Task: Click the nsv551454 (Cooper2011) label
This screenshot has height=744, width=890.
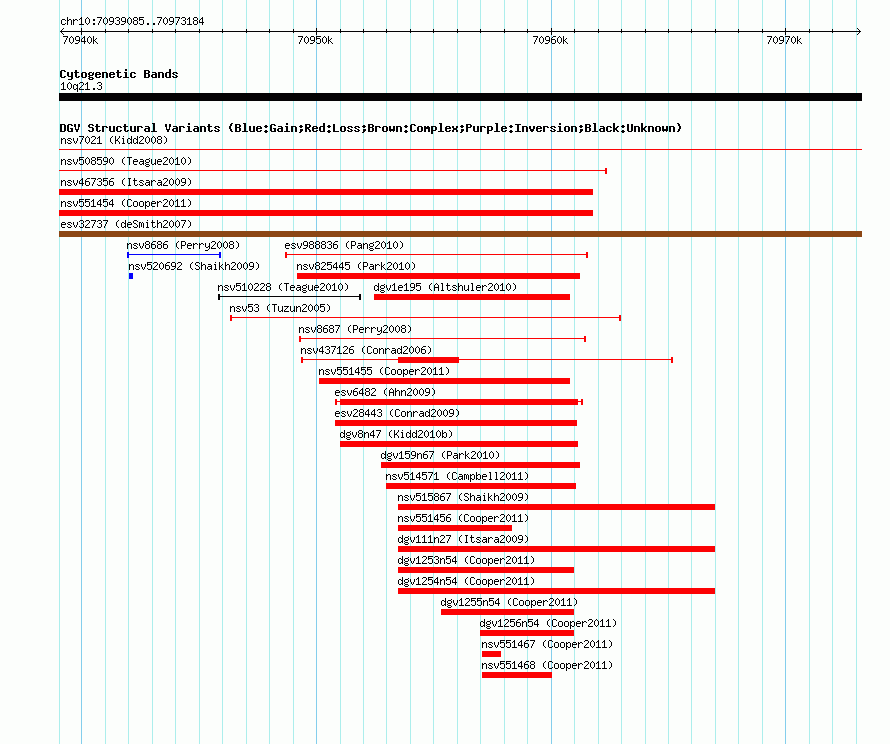Action: (126, 203)
